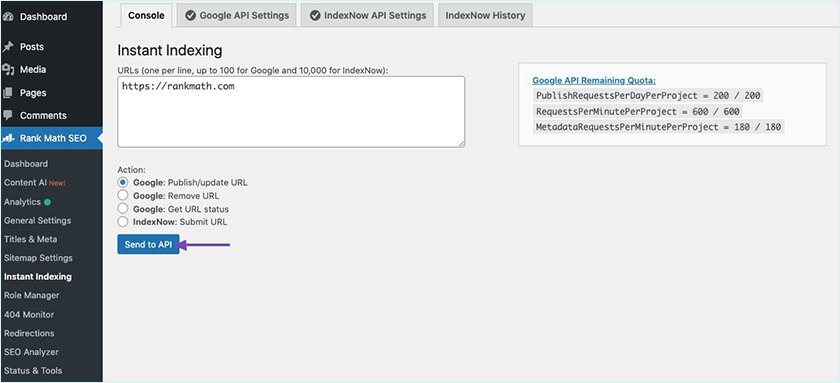Click the Pages icon in sidebar
Screen dimensions: 840x383
[x=8, y=93]
